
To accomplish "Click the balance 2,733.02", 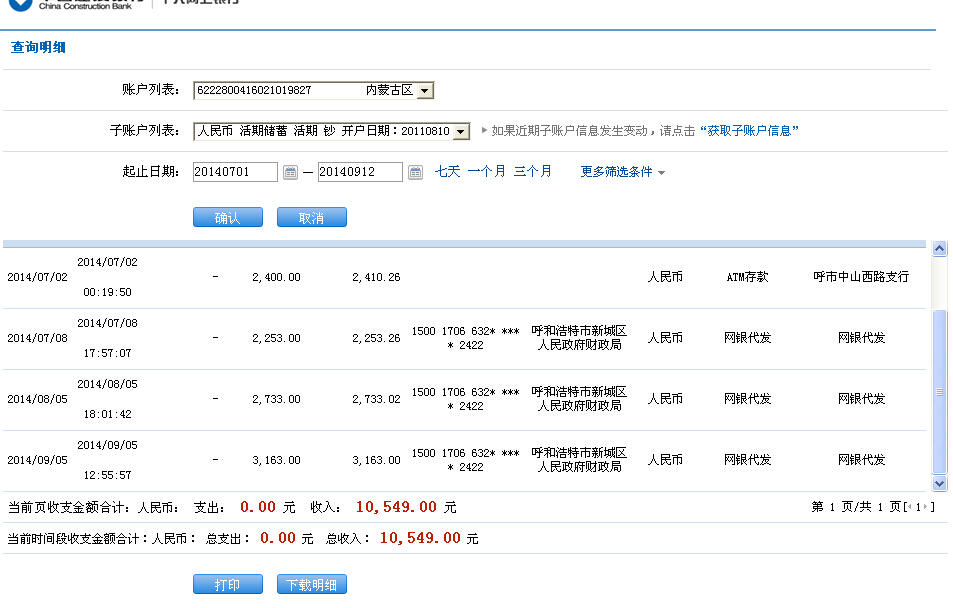I will coord(376,399).
